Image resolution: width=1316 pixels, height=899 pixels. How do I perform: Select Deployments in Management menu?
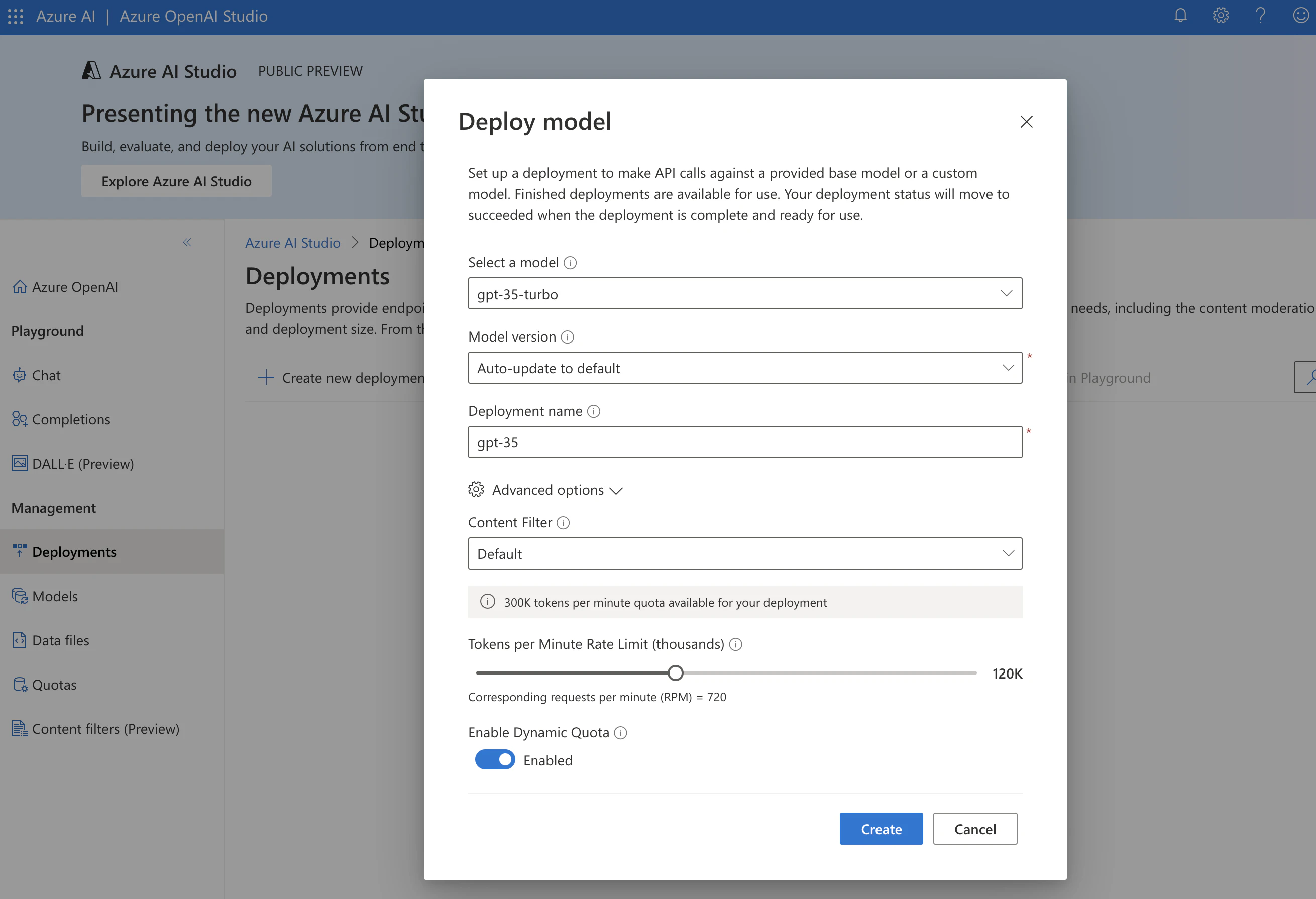point(112,551)
